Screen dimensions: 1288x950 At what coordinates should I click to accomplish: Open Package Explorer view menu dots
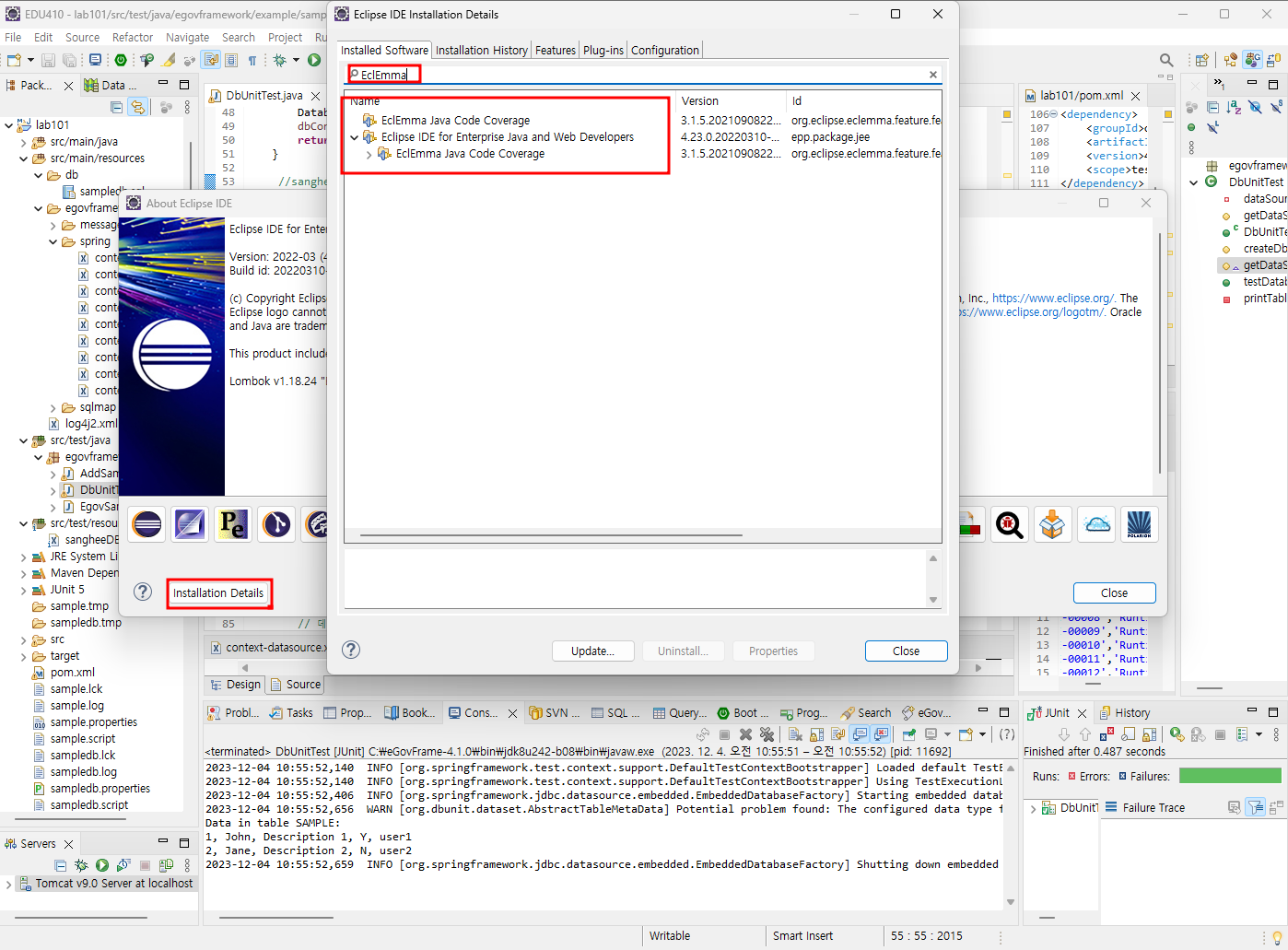point(187,107)
